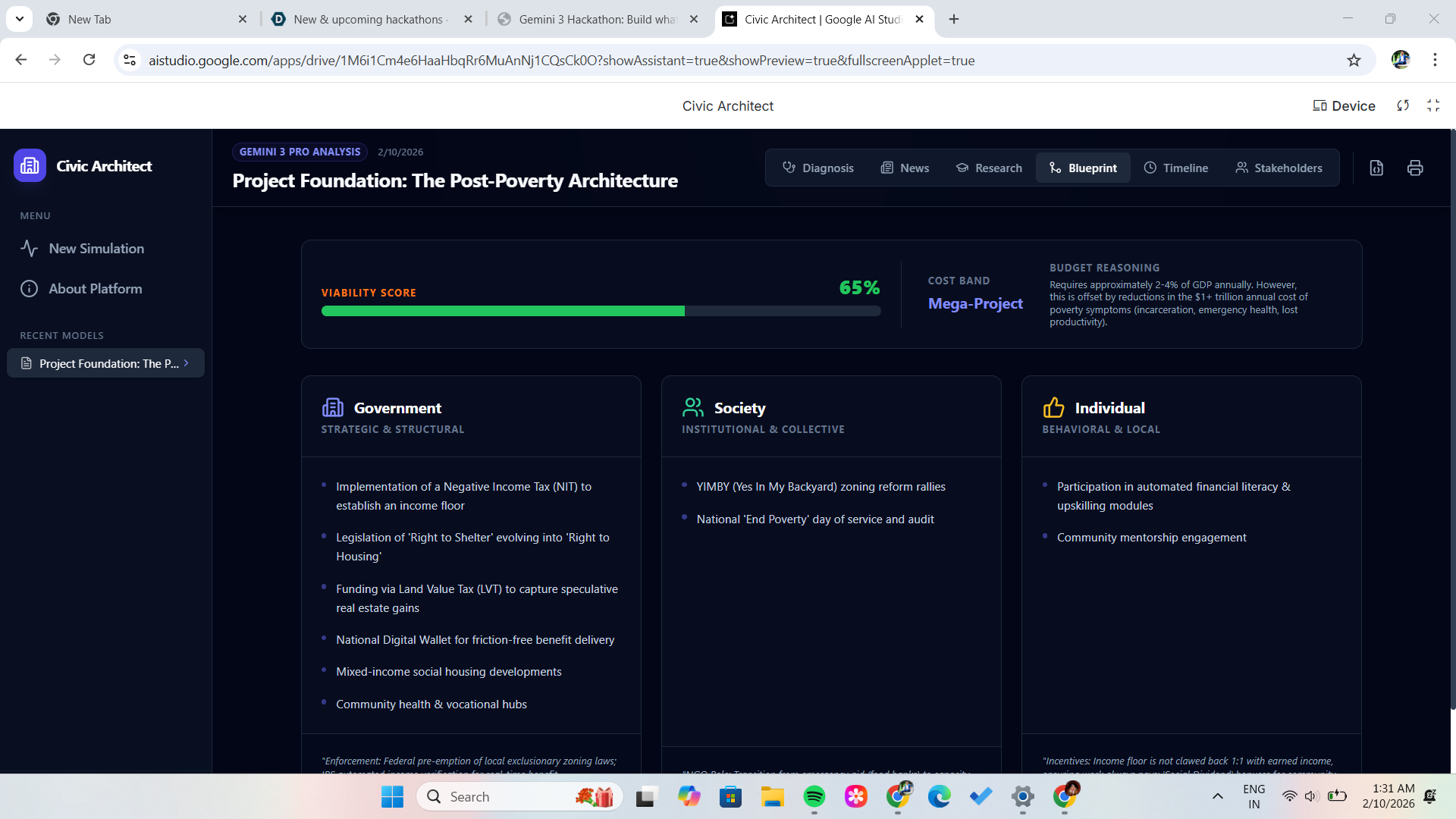This screenshot has width=1456, height=819.
Task: Click the export document icon
Action: (1376, 168)
